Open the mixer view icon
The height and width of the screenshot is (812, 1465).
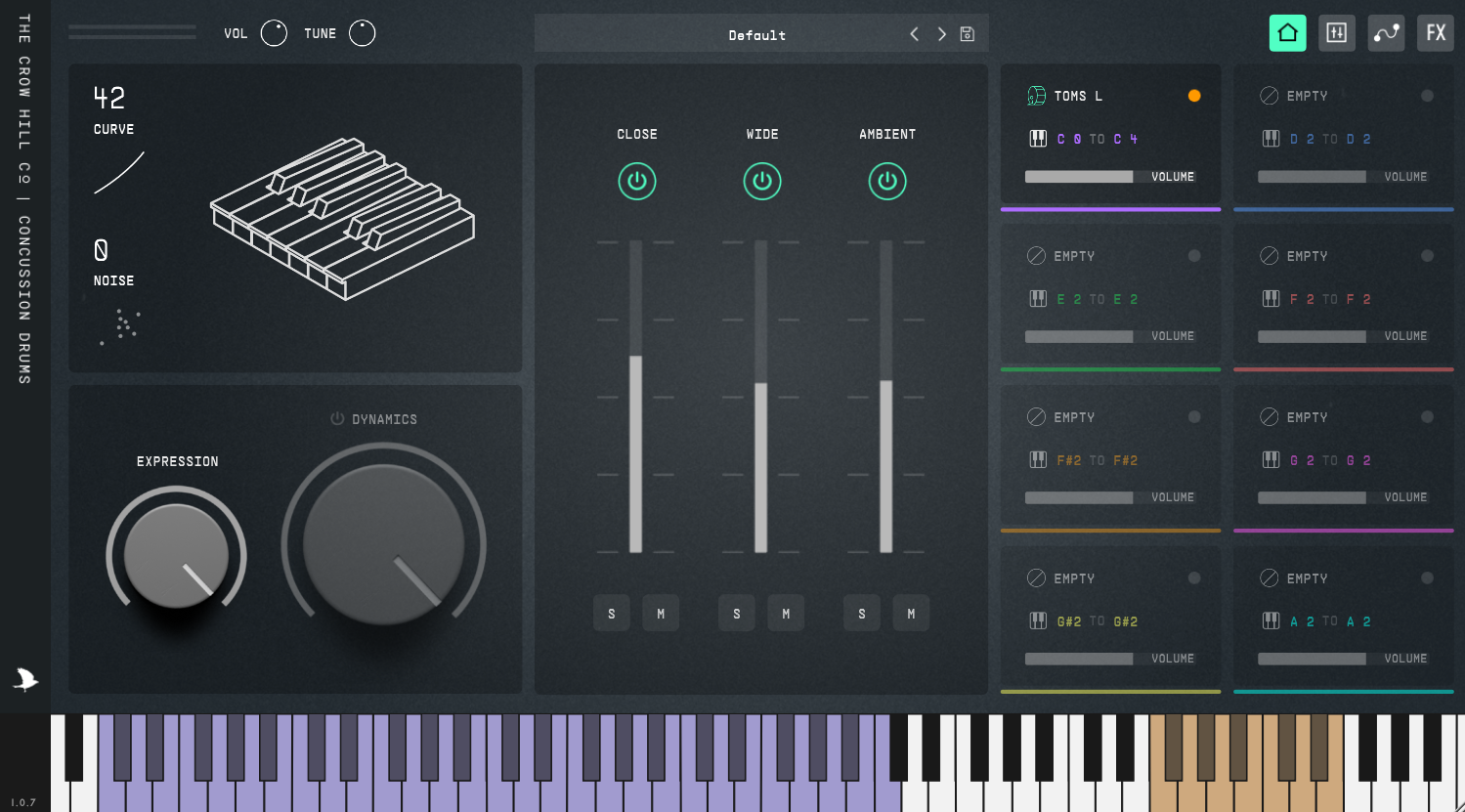pyautogui.click(x=1336, y=33)
